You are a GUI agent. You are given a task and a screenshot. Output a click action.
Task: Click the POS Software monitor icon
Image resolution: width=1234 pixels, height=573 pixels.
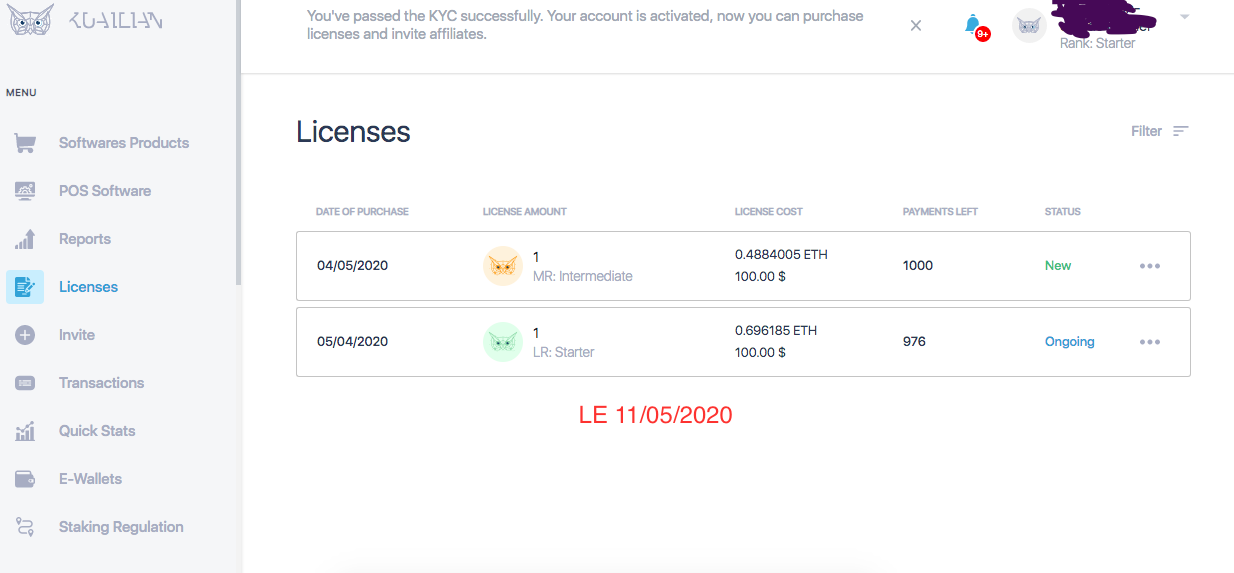[25, 191]
